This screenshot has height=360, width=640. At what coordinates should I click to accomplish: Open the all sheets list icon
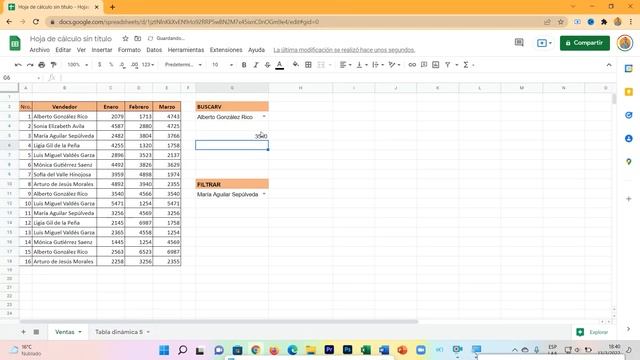coord(36,332)
